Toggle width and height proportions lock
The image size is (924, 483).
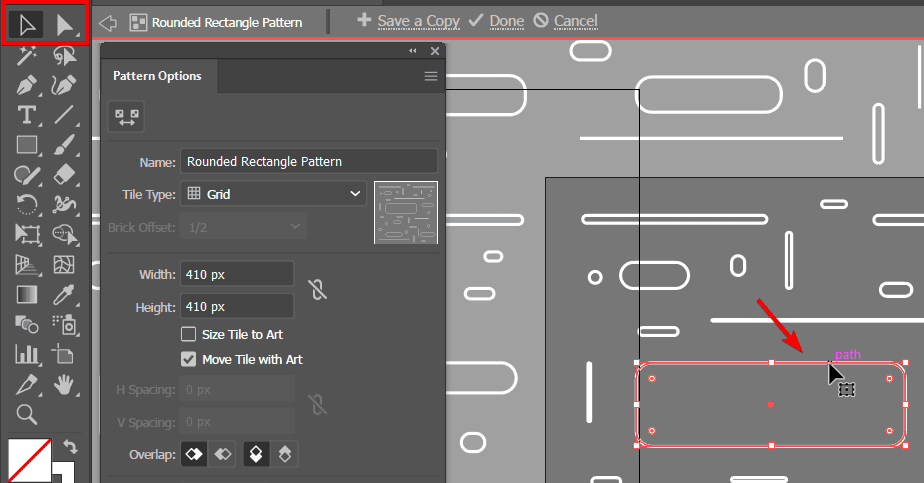pyautogui.click(x=318, y=290)
